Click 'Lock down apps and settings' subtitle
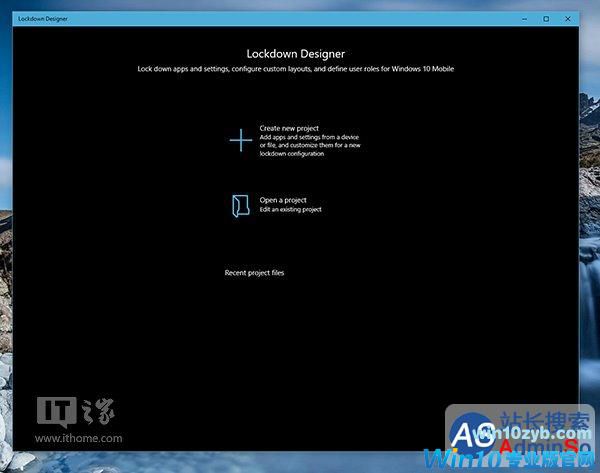 tap(295, 69)
